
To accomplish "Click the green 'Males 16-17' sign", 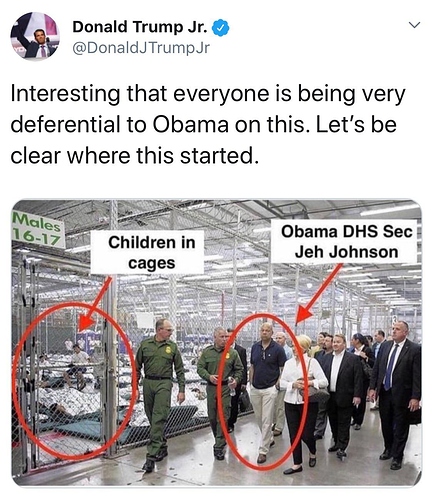I will point(37,231).
